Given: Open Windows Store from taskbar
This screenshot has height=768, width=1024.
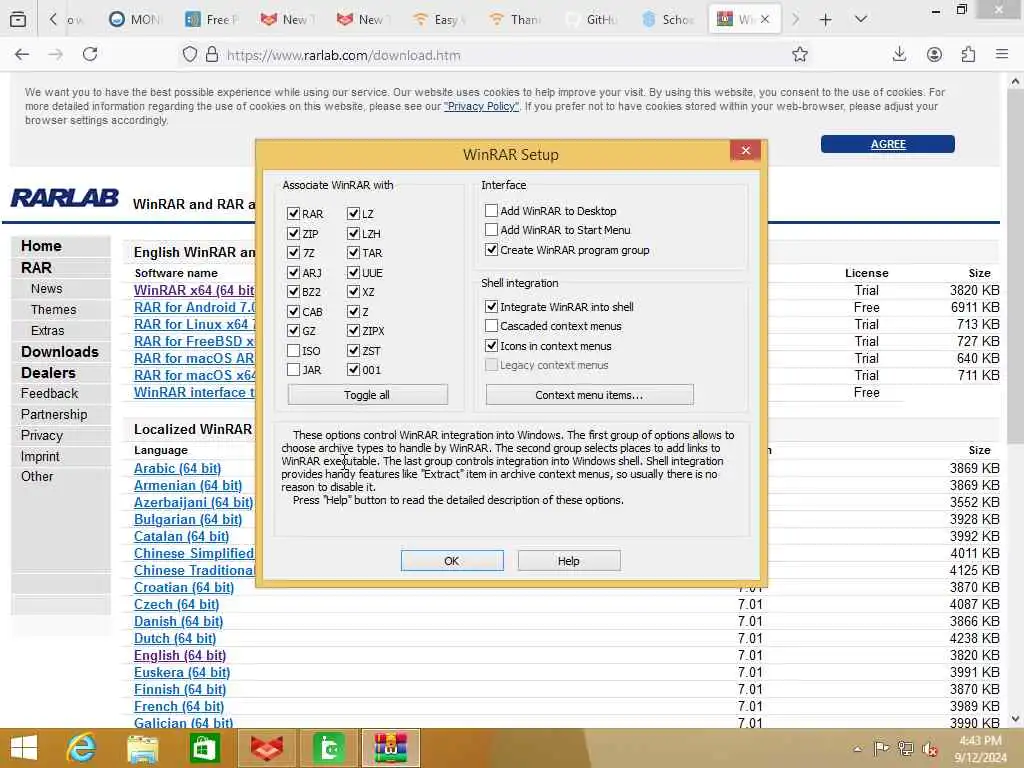Looking at the screenshot, I should click(204, 748).
